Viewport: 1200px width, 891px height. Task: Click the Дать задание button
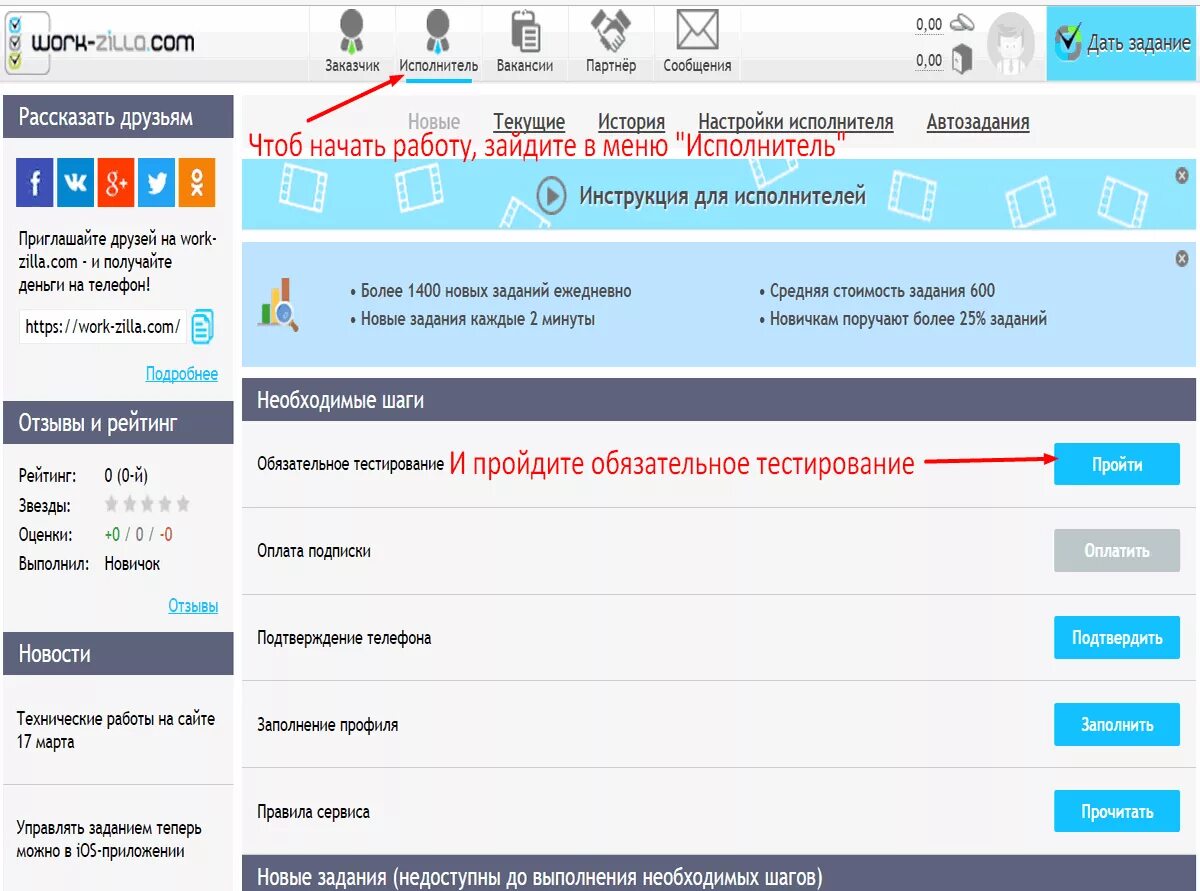[1122, 43]
